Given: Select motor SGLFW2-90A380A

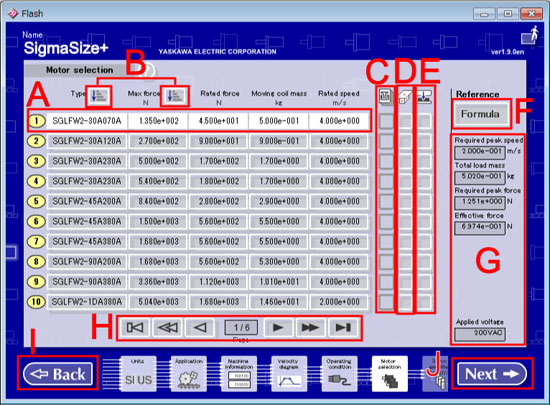Looking at the screenshot, I should (x=87, y=281).
